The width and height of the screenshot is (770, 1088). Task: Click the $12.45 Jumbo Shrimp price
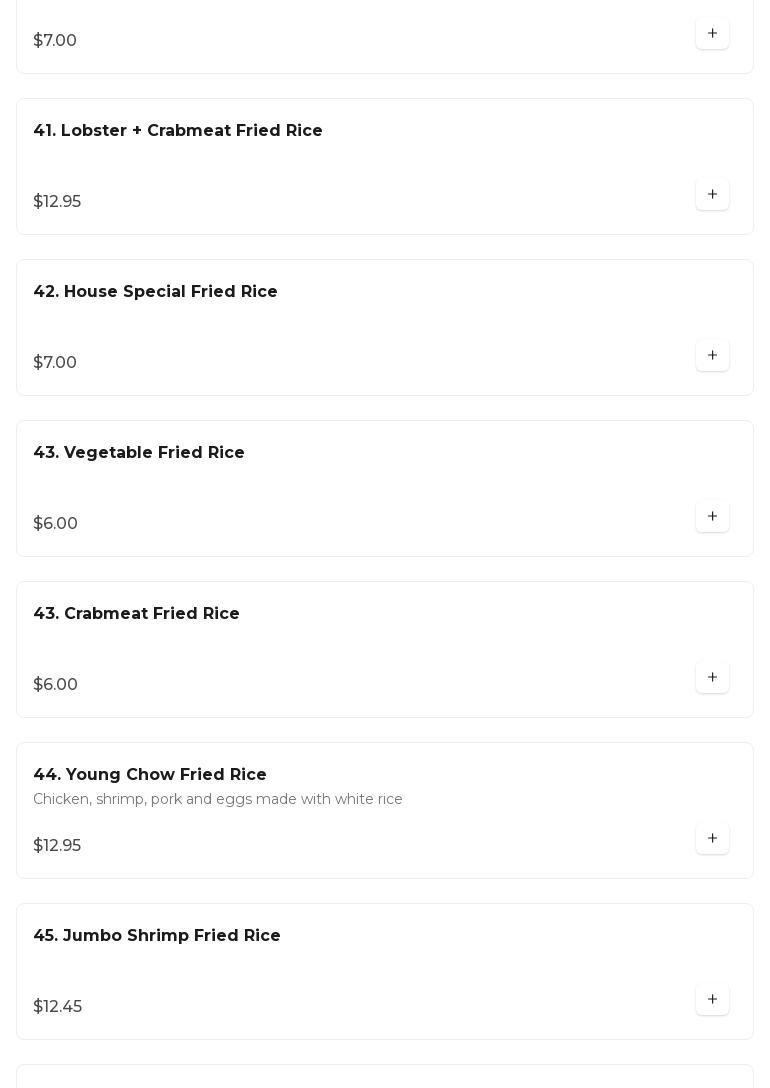point(58,1007)
